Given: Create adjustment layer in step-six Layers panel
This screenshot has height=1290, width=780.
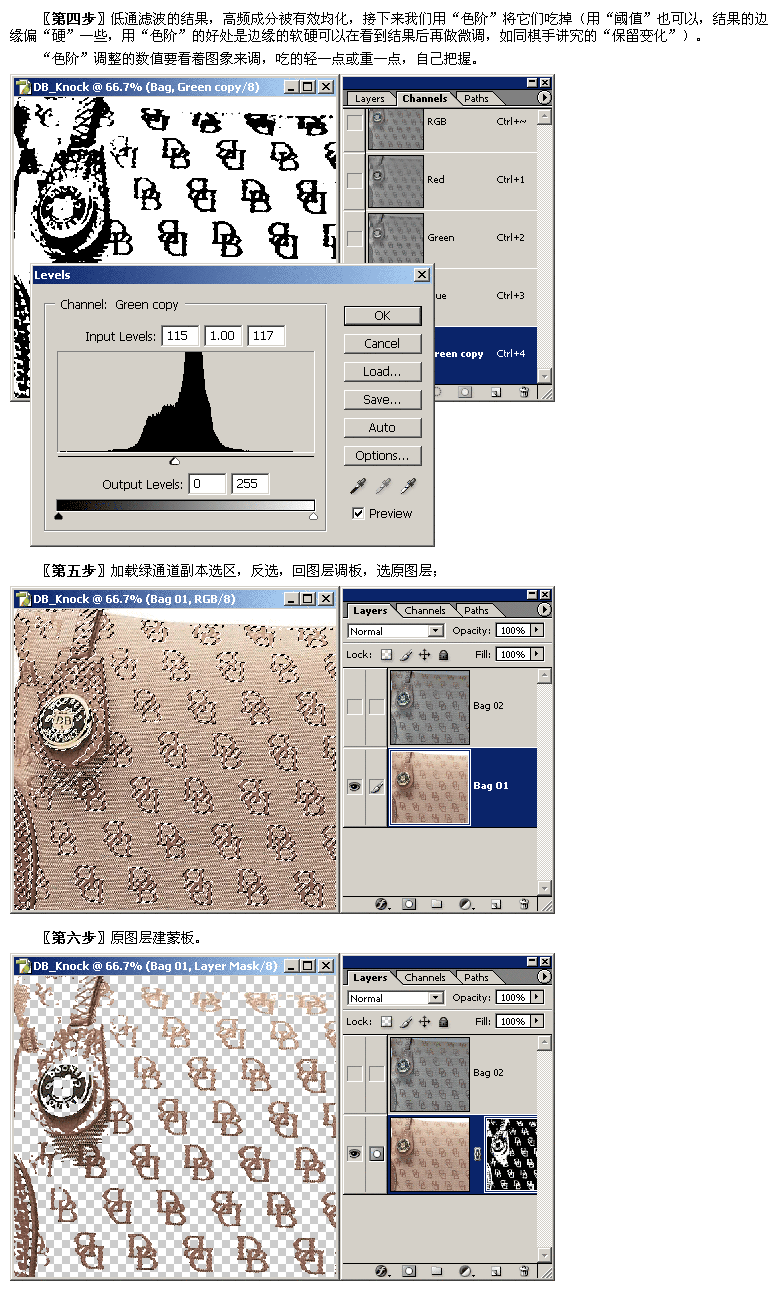Looking at the screenshot, I should coord(466,1271).
